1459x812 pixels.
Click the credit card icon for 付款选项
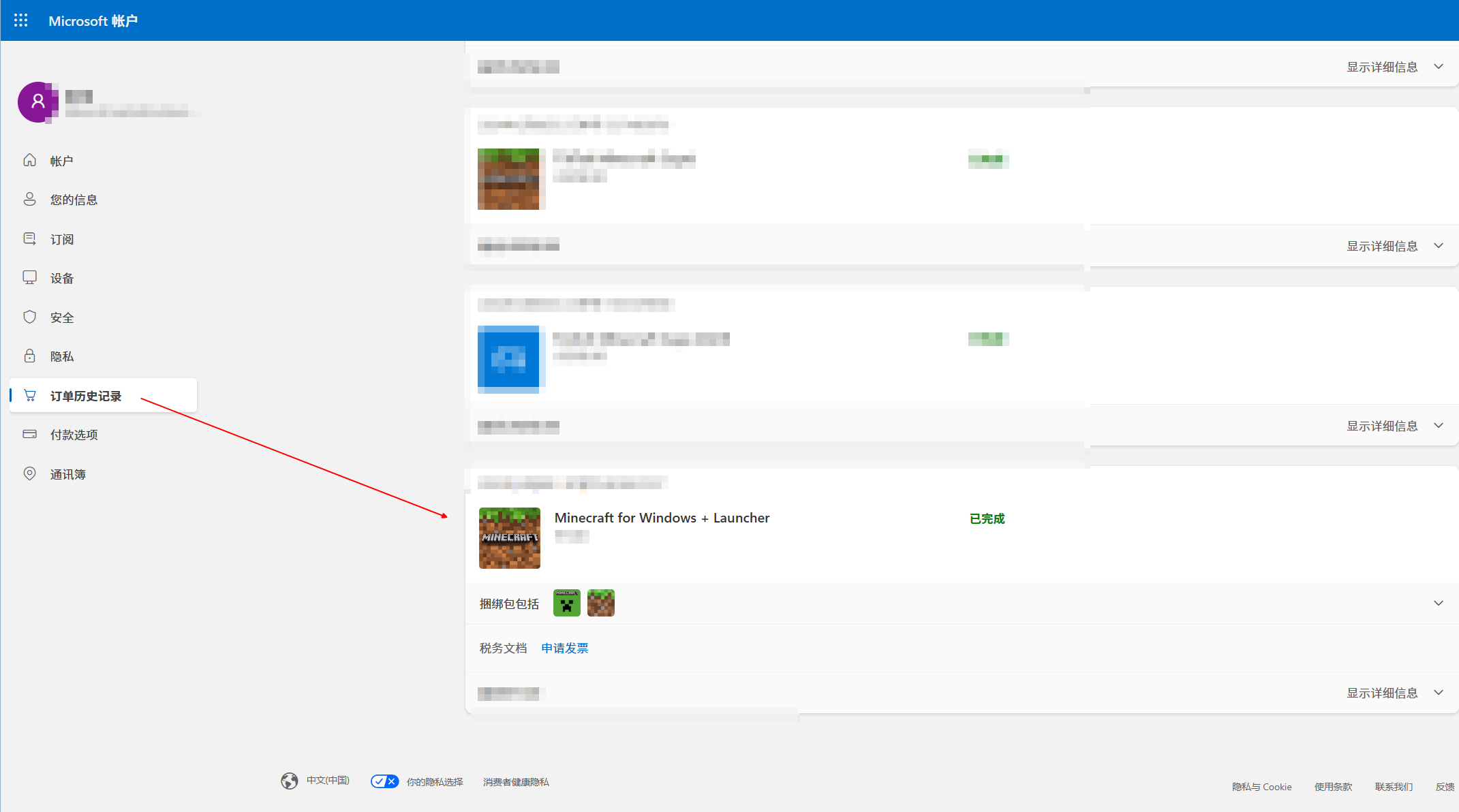click(29, 434)
